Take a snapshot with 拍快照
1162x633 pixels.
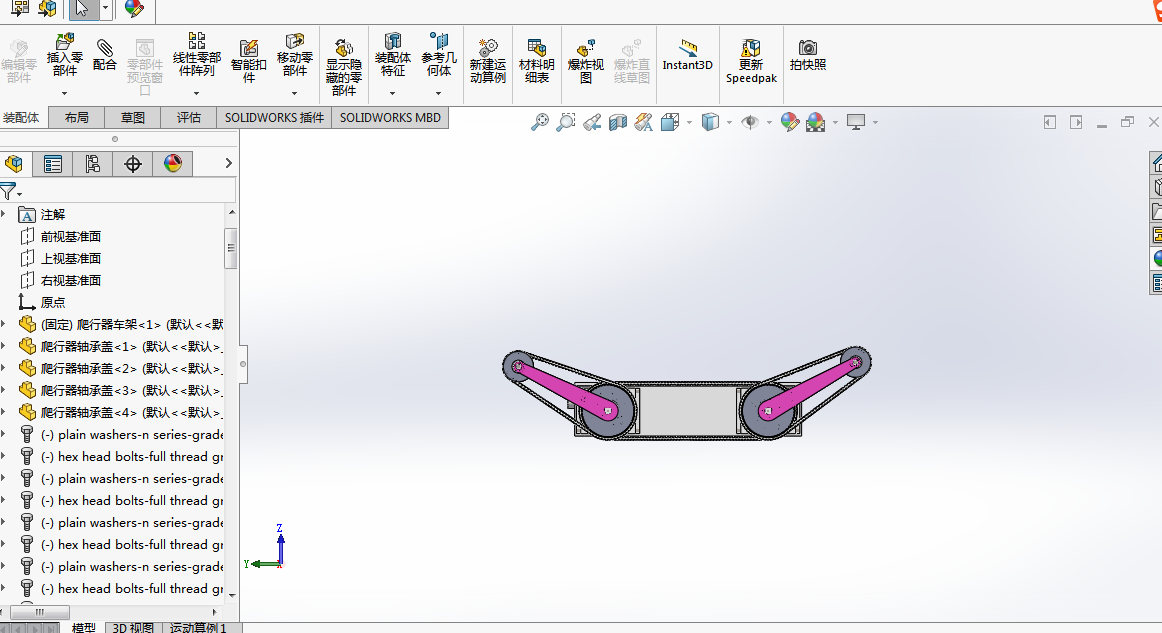(808, 55)
